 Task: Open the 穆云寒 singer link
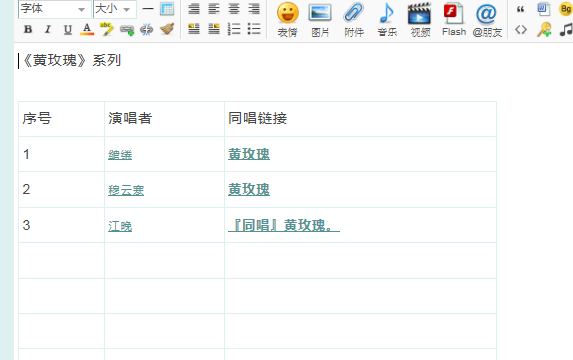(x=126, y=190)
